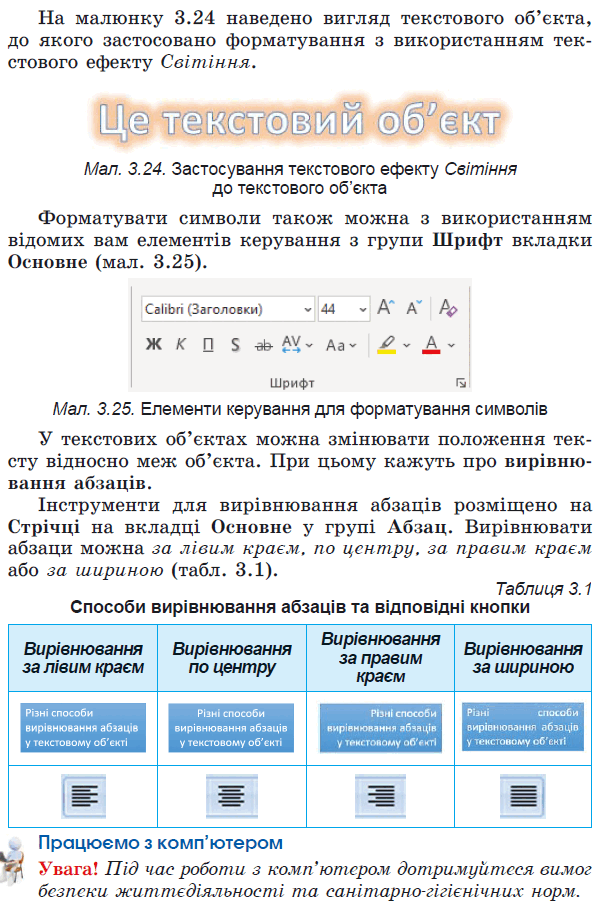Clear all formatting with eraser A icon
Image resolution: width=603 pixels, height=905 pixels.
448,307
